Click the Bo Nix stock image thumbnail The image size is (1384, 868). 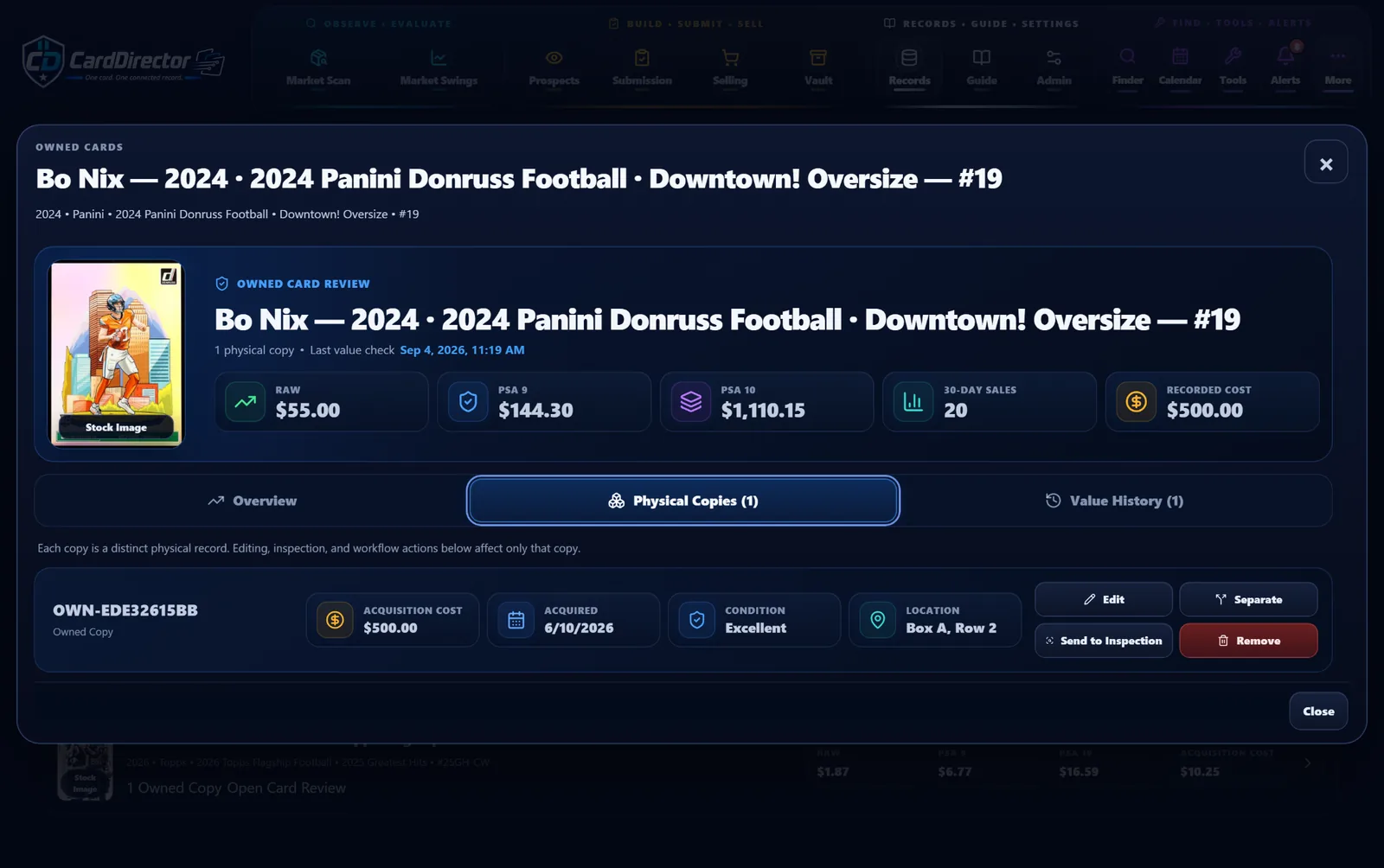point(117,354)
